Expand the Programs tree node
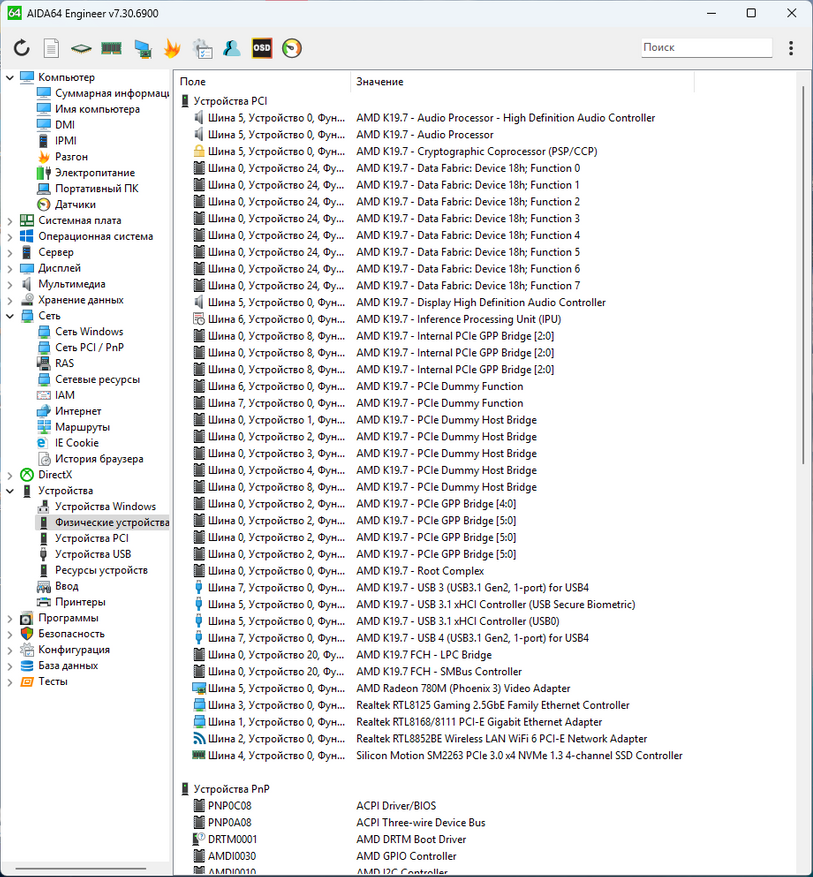 point(10,618)
